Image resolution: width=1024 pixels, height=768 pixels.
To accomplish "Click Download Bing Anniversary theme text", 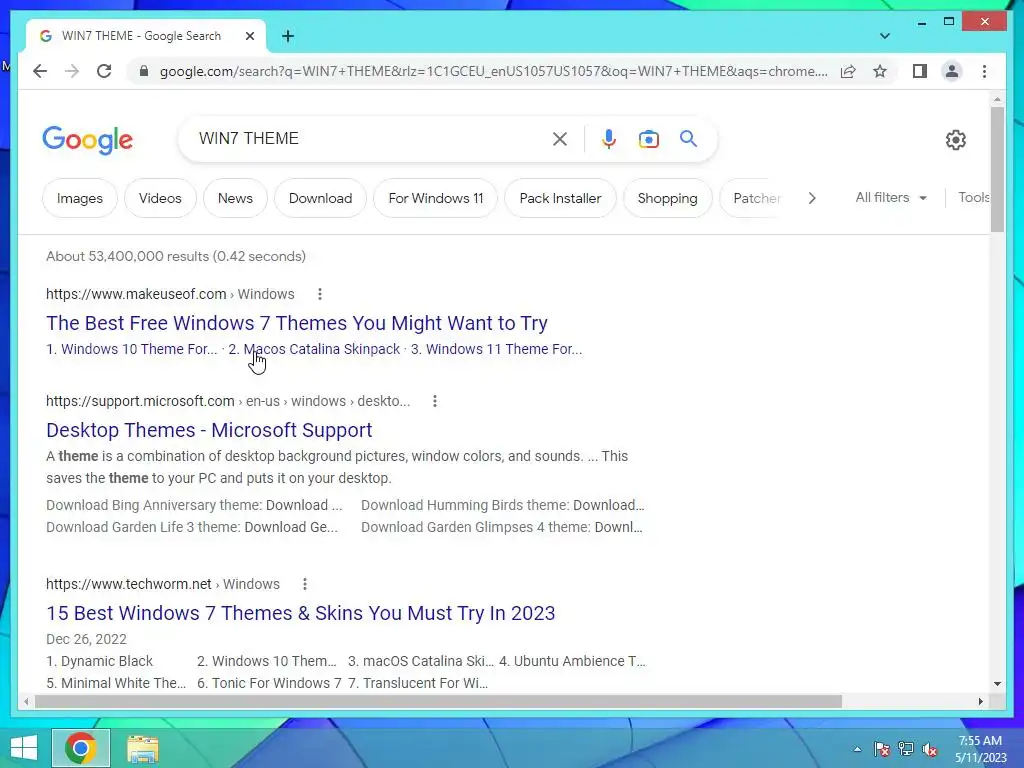I will (194, 505).
